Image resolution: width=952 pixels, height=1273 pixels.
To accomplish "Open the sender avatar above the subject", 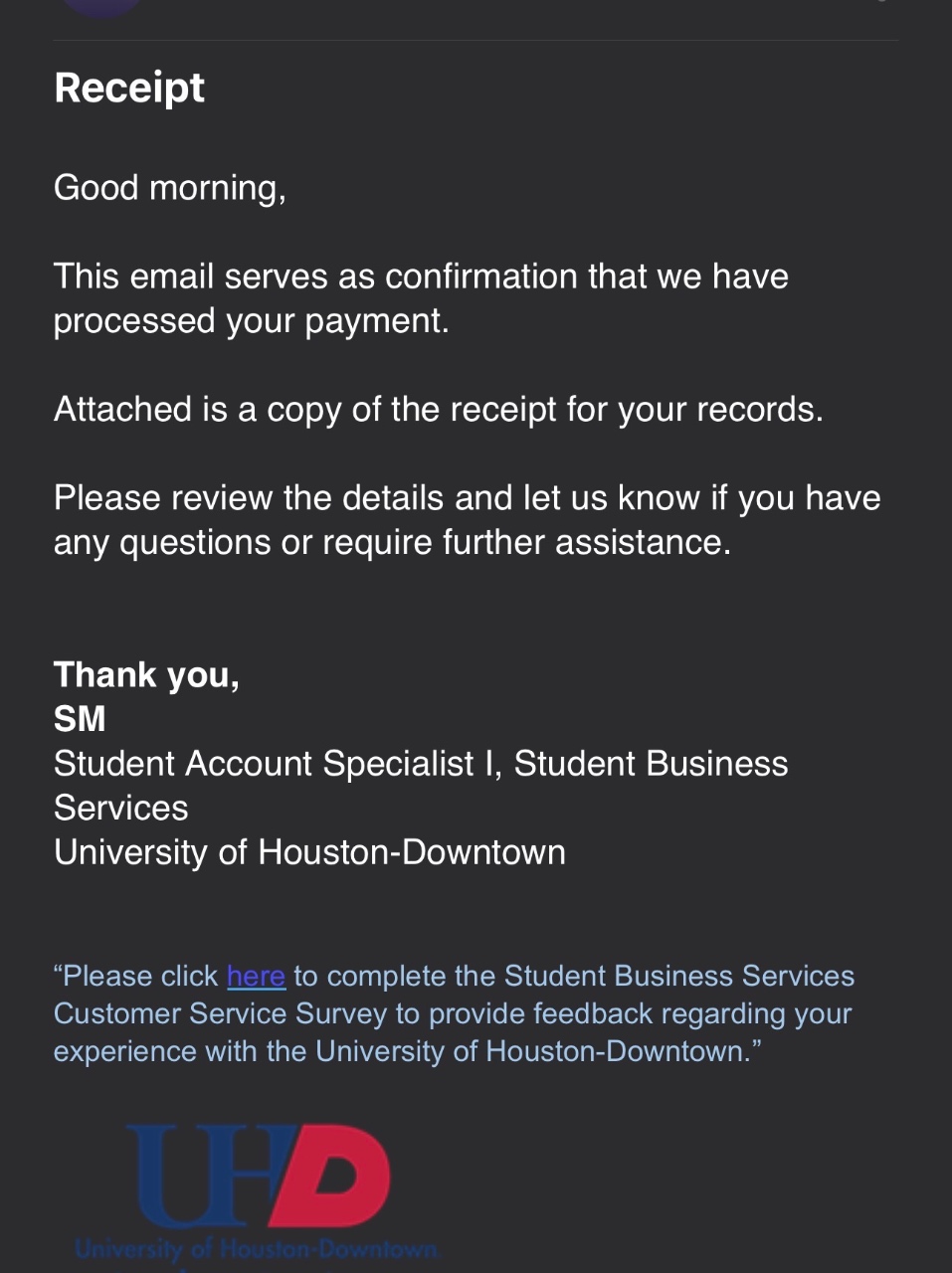I will 101,6.
